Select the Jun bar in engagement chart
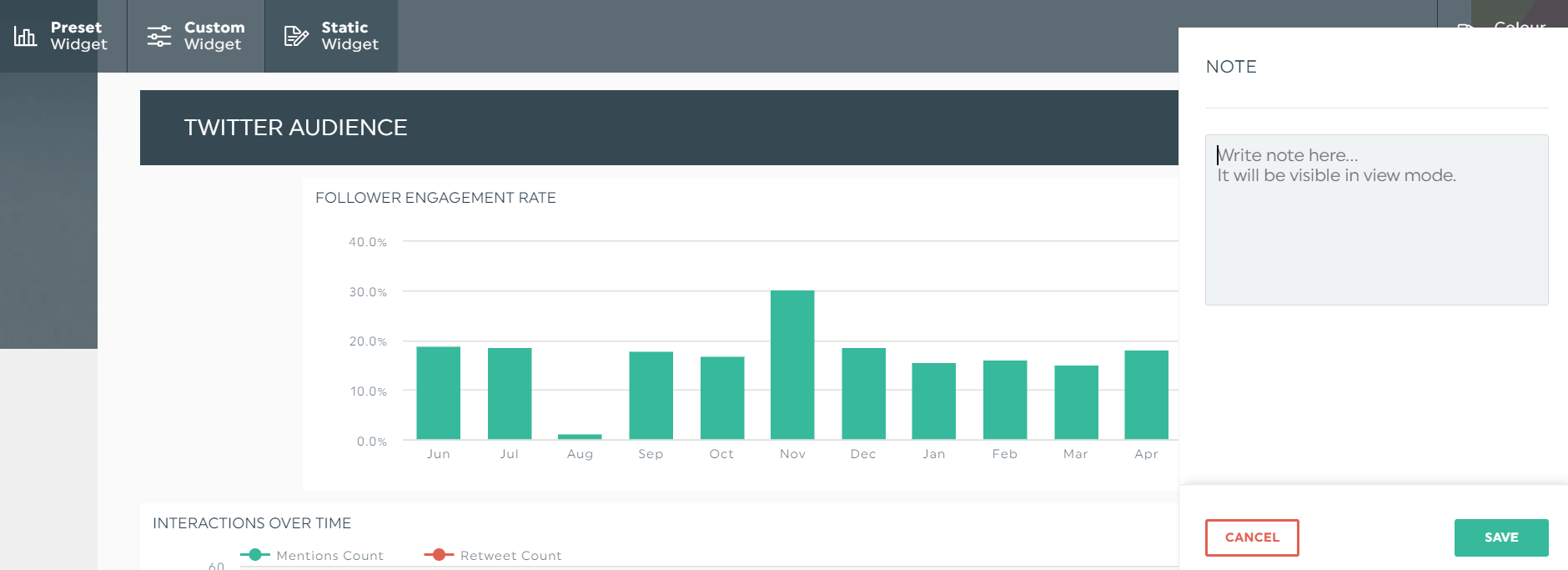 (x=439, y=393)
